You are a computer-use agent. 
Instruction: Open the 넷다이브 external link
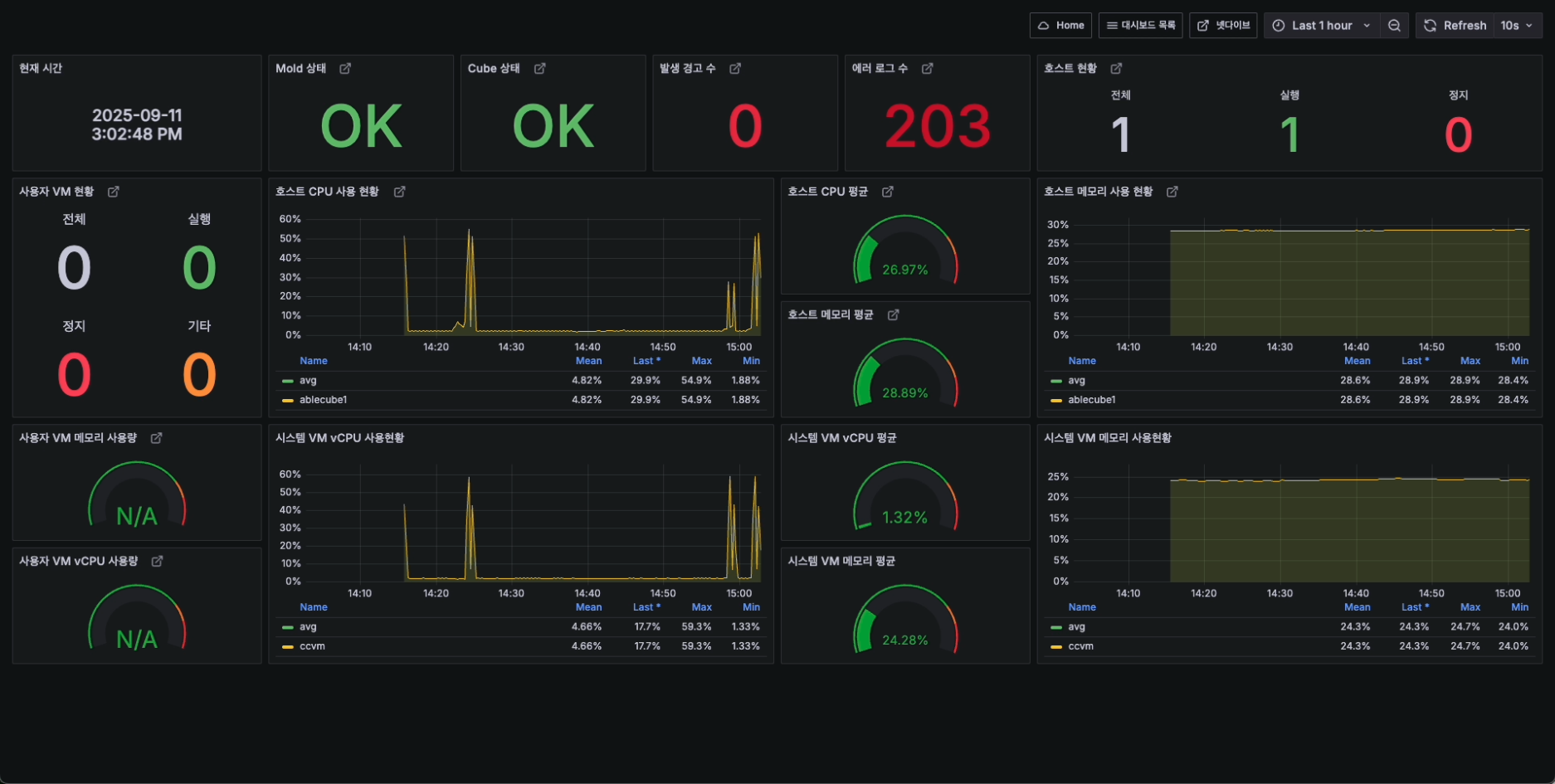(x=1223, y=26)
